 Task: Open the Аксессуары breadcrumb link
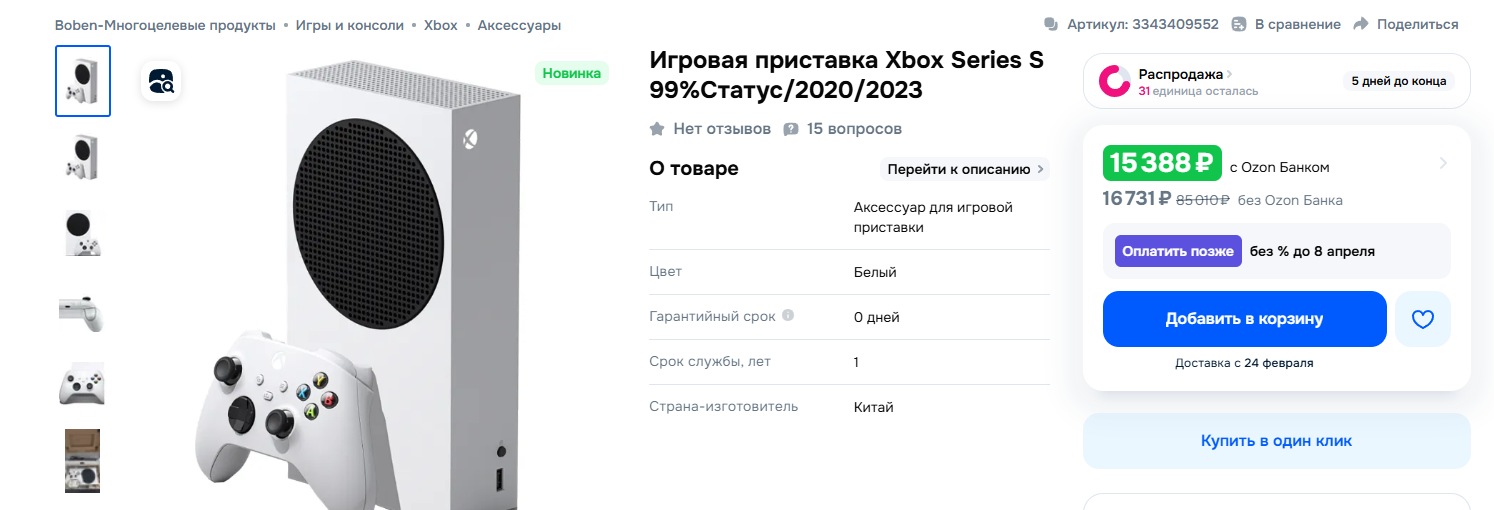519,25
